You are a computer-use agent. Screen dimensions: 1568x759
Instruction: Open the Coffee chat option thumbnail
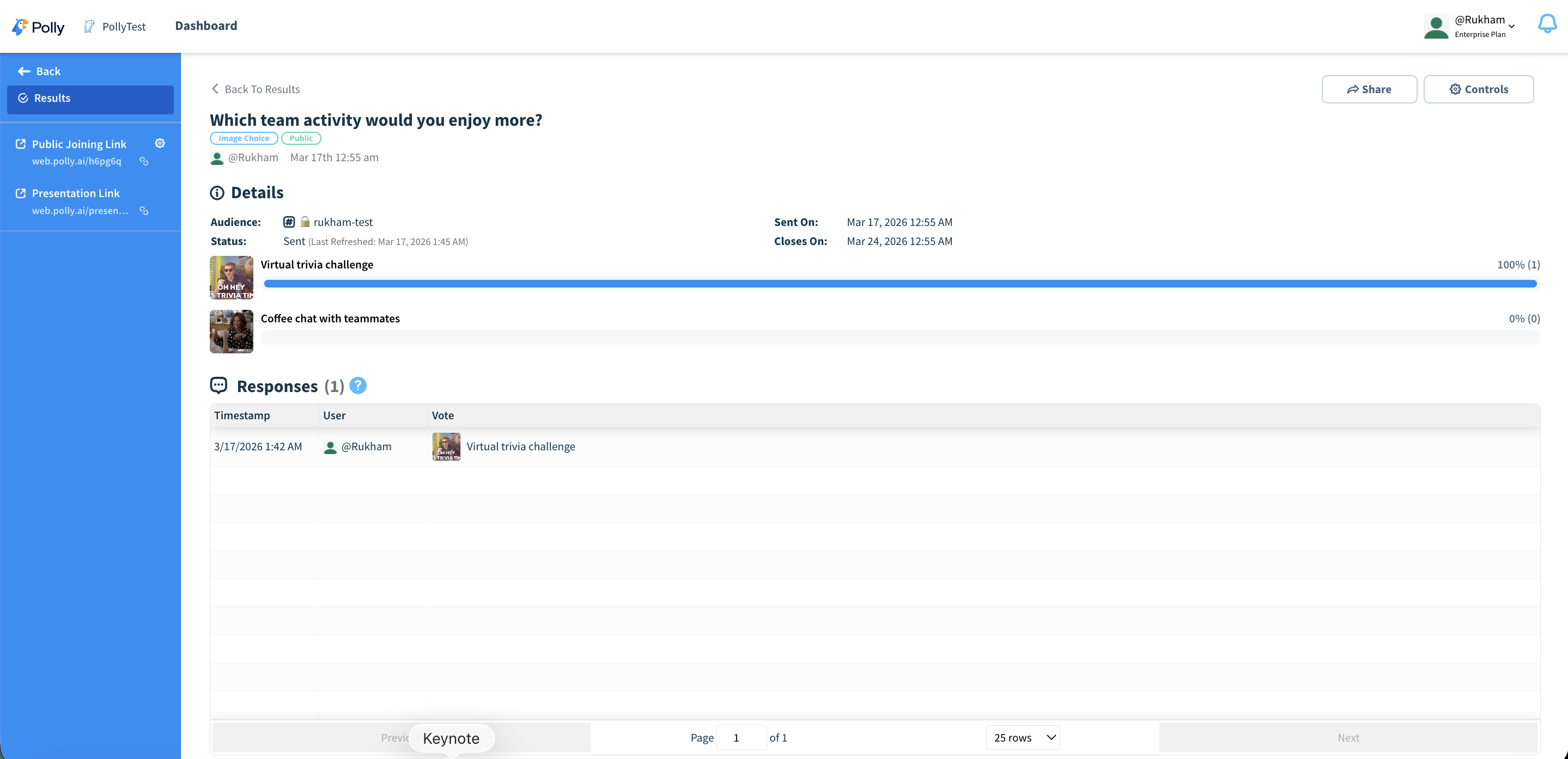tap(232, 332)
